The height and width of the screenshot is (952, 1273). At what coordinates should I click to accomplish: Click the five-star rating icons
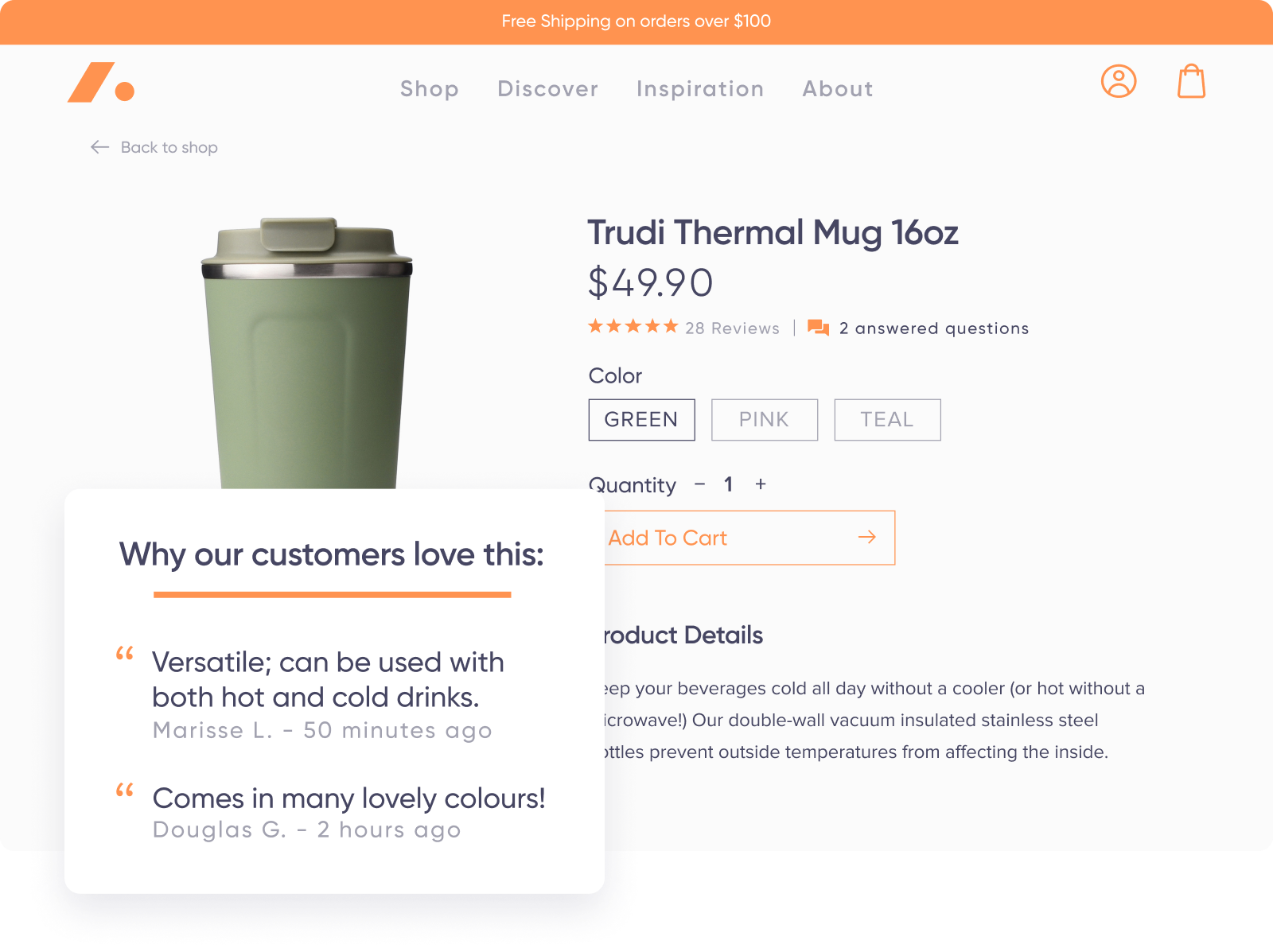point(633,326)
